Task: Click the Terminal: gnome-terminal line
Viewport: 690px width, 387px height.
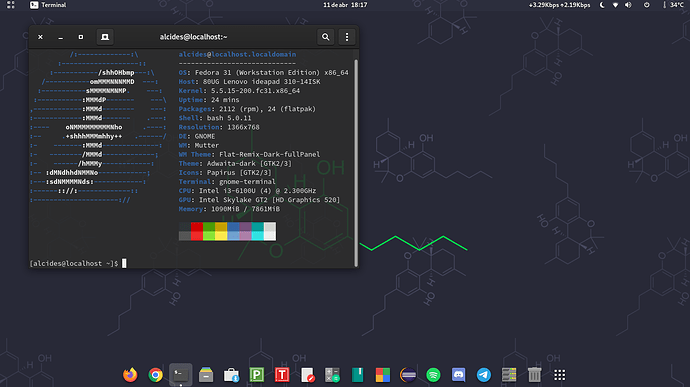Action: [x=227, y=181]
